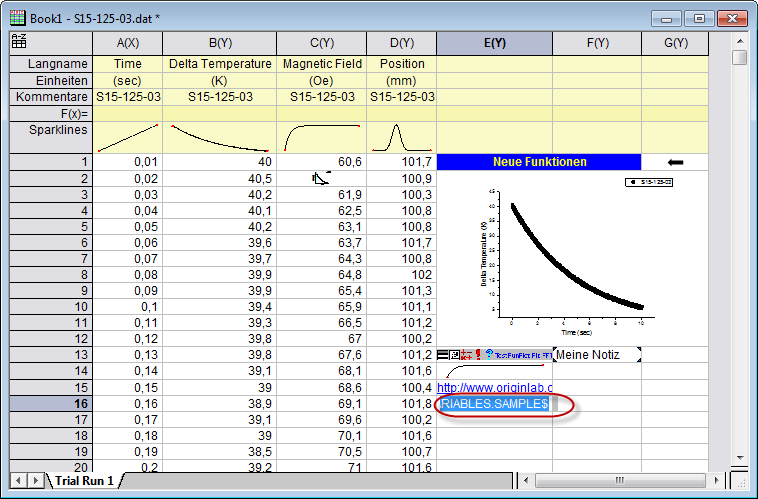Open the Position sparkline peak graph
Image resolution: width=758 pixels, height=499 pixels.
402,138
